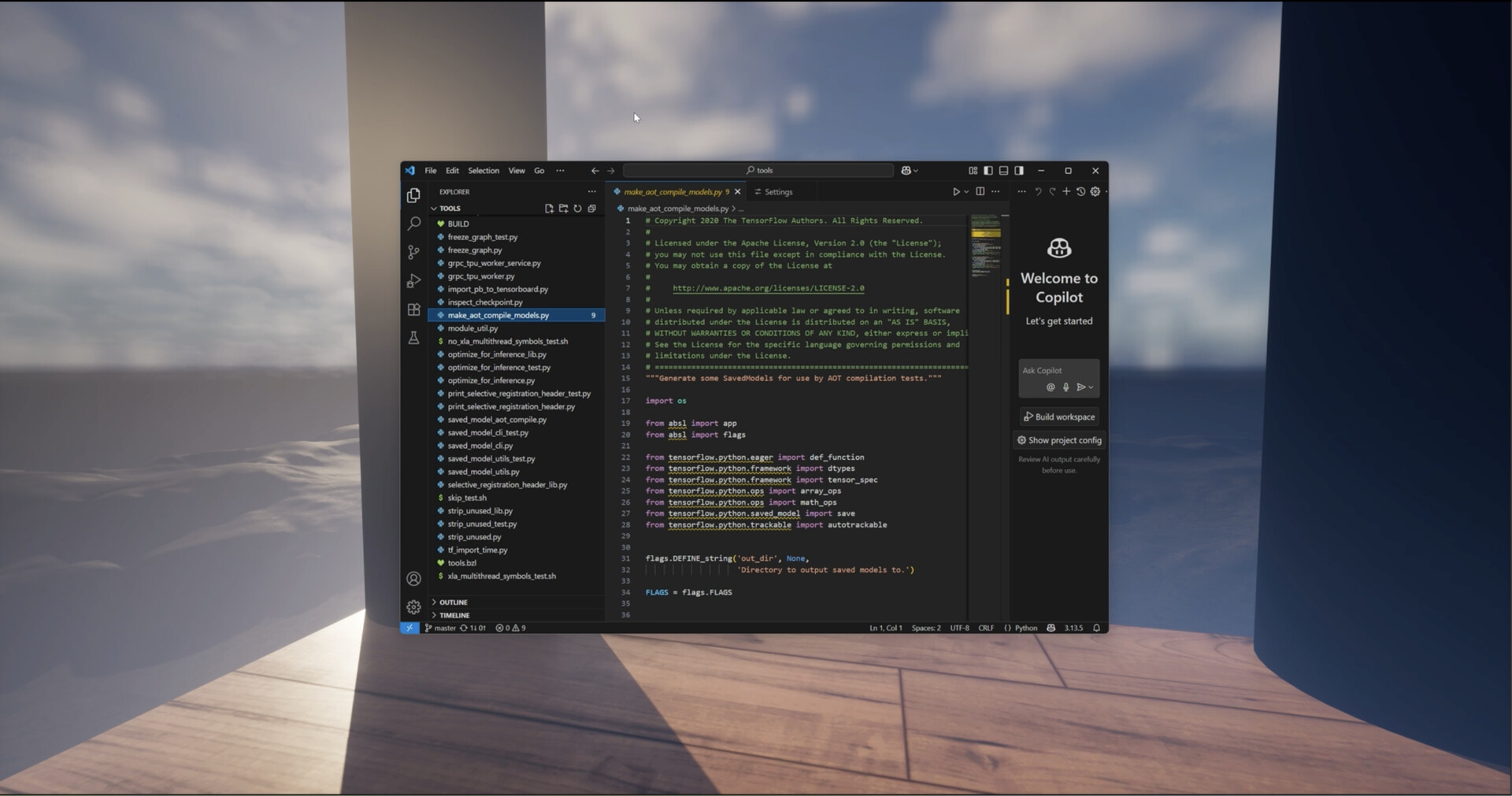Toggle the primary side bar visibility
1512x796 pixels.
pos(988,171)
